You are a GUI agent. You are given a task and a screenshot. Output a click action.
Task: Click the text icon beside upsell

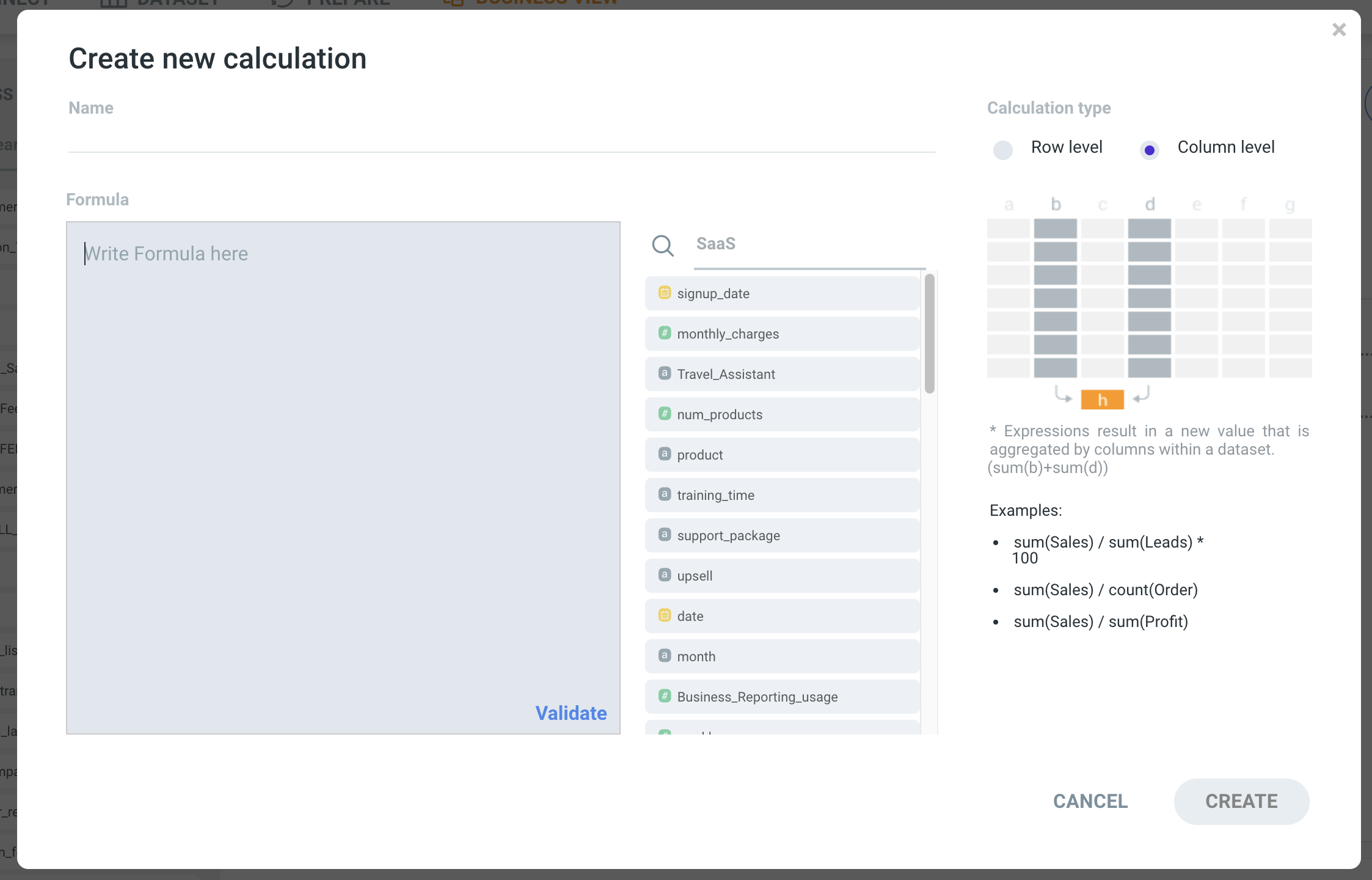click(665, 575)
